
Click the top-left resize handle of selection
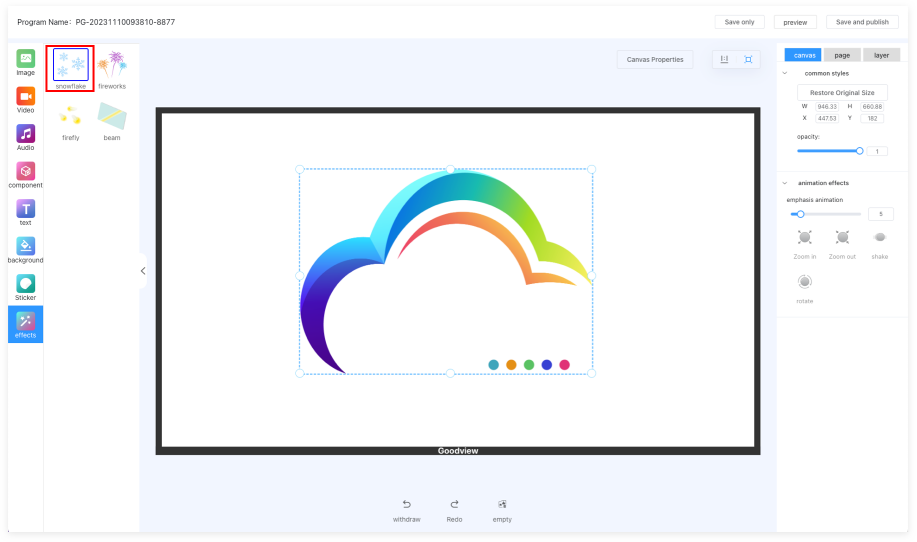(x=299, y=169)
